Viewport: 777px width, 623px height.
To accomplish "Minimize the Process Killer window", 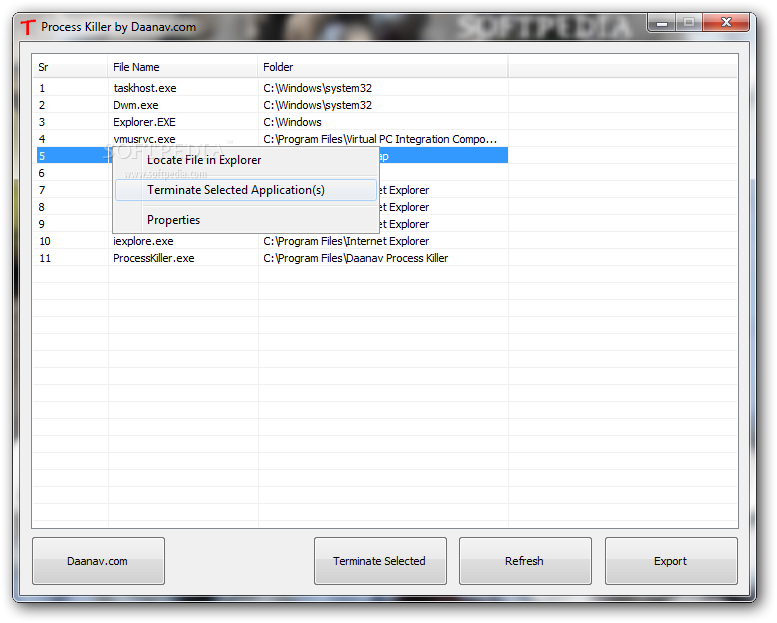I will click(x=662, y=23).
